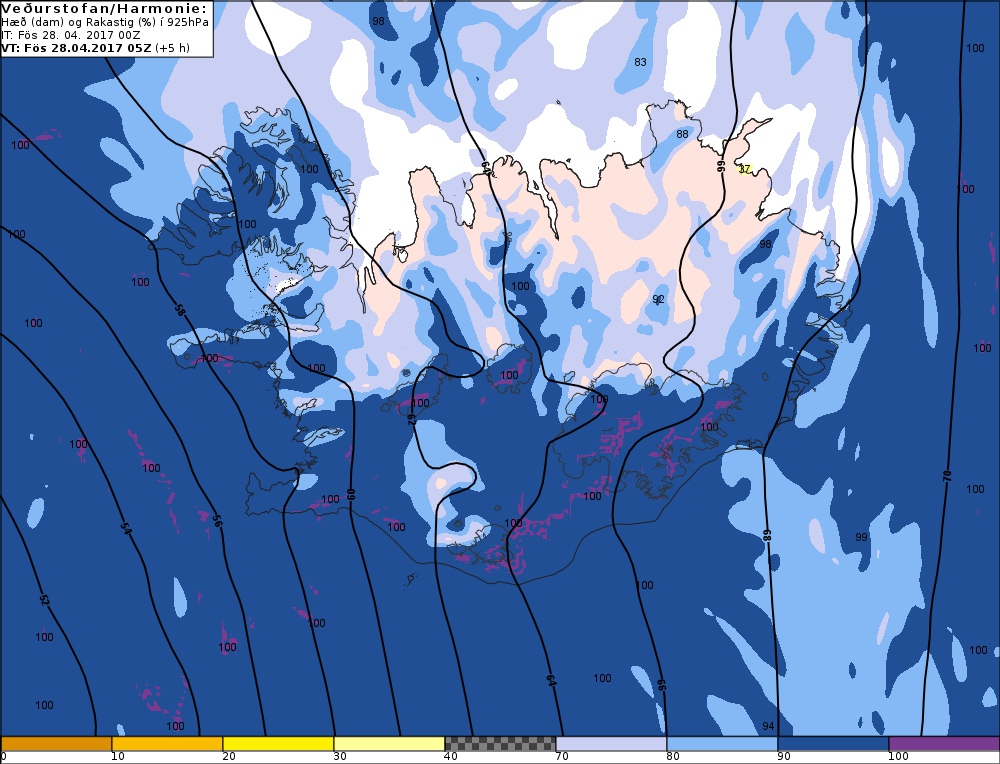Screen dimensions: 1000x764
Task: Click the 'Veðurstofan/Harmonie:' title text
Action: click(105, 9)
